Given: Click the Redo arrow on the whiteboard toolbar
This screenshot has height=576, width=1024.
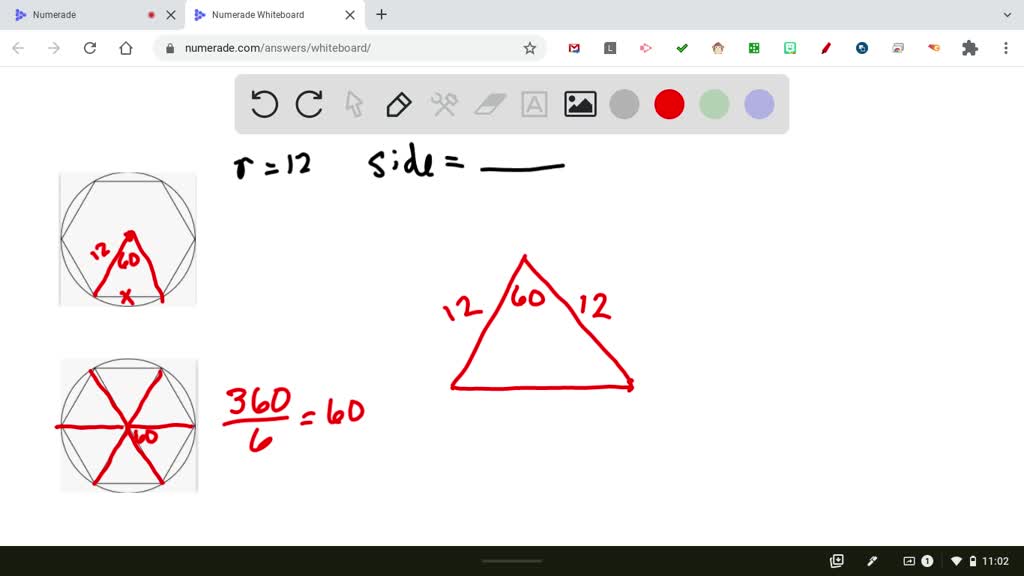Looking at the screenshot, I should [x=309, y=103].
